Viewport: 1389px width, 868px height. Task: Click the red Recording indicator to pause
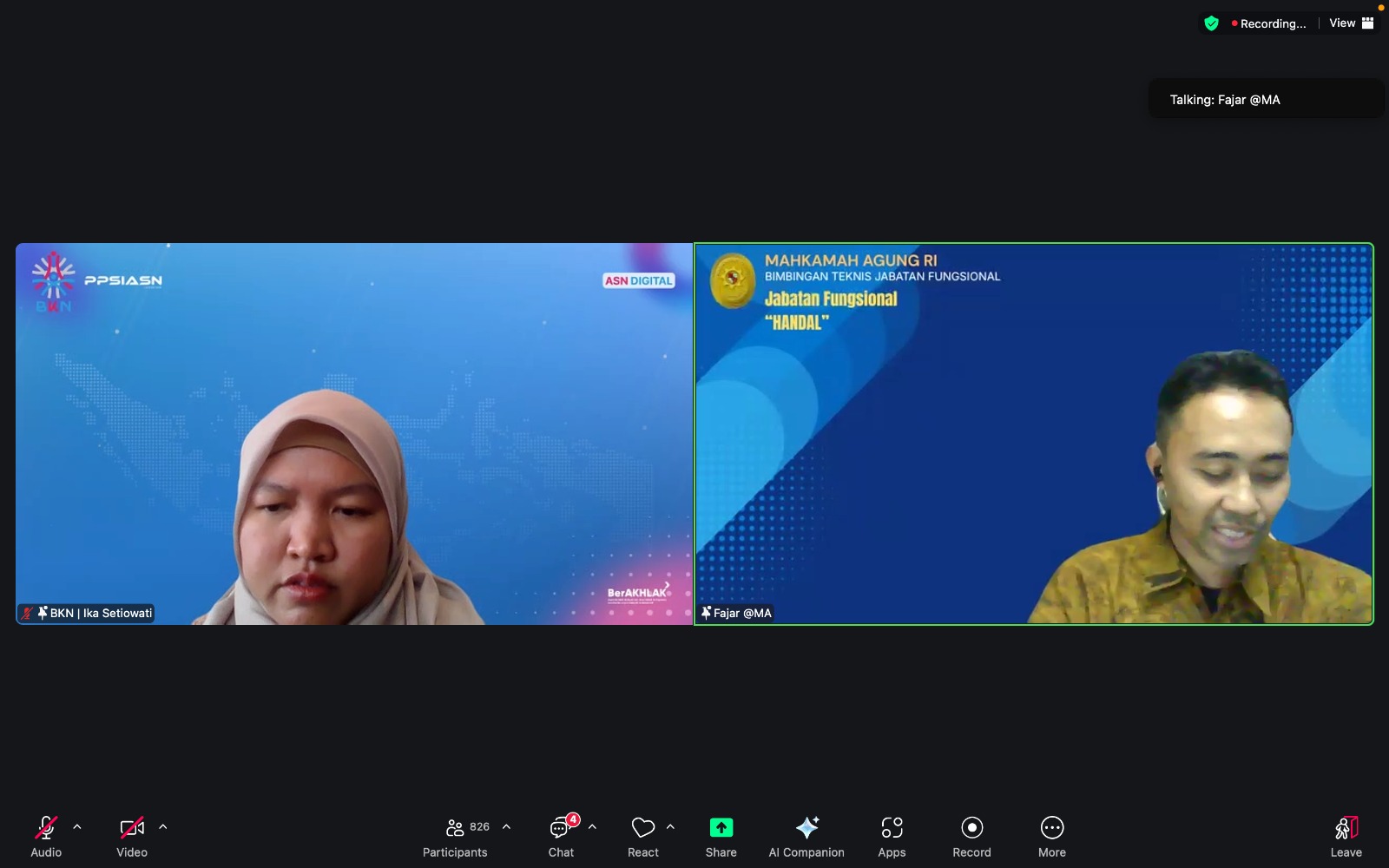1269,23
